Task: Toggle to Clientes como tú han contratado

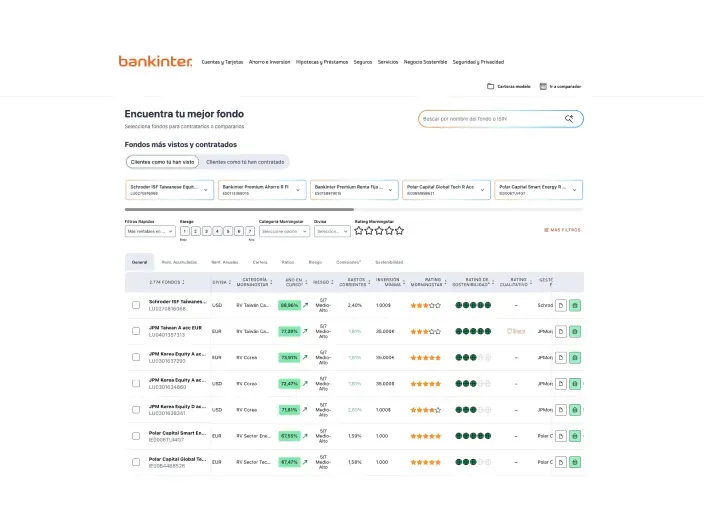Action: (245, 162)
